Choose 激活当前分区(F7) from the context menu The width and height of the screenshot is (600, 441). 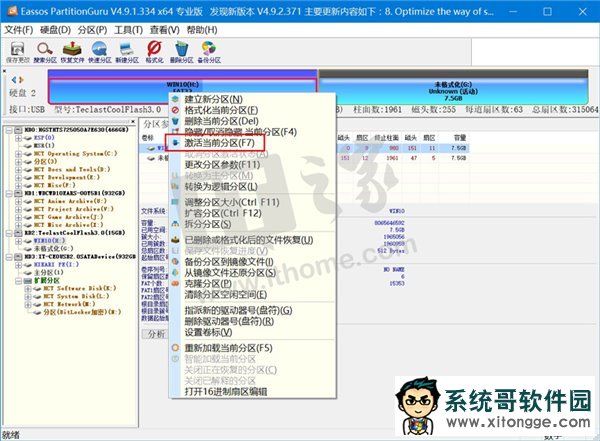pos(220,144)
